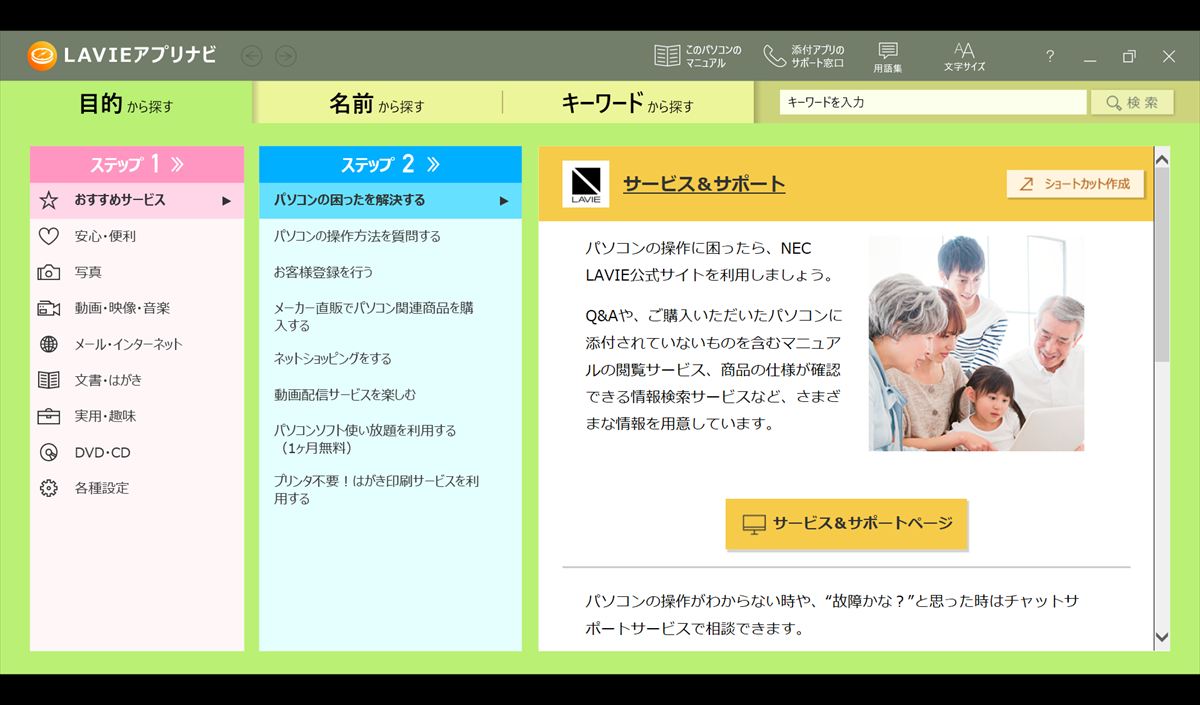Click the LAVIE logo beside サービス&サポート
Viewport: 1200px width, 705px height.
pos(585,184)
